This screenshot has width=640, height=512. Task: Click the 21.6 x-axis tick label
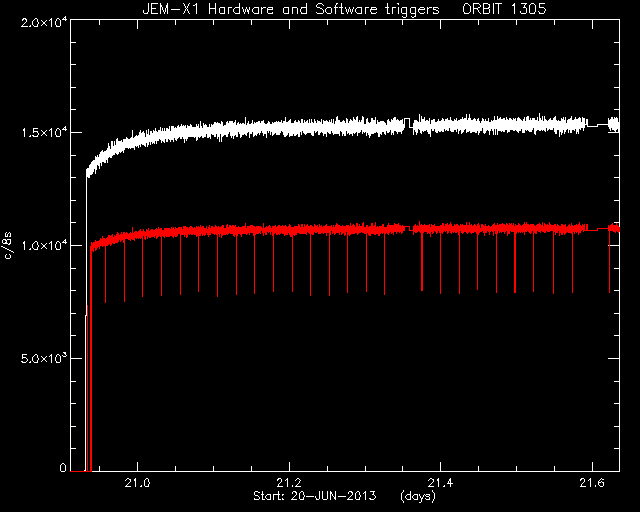pos(592,483)
